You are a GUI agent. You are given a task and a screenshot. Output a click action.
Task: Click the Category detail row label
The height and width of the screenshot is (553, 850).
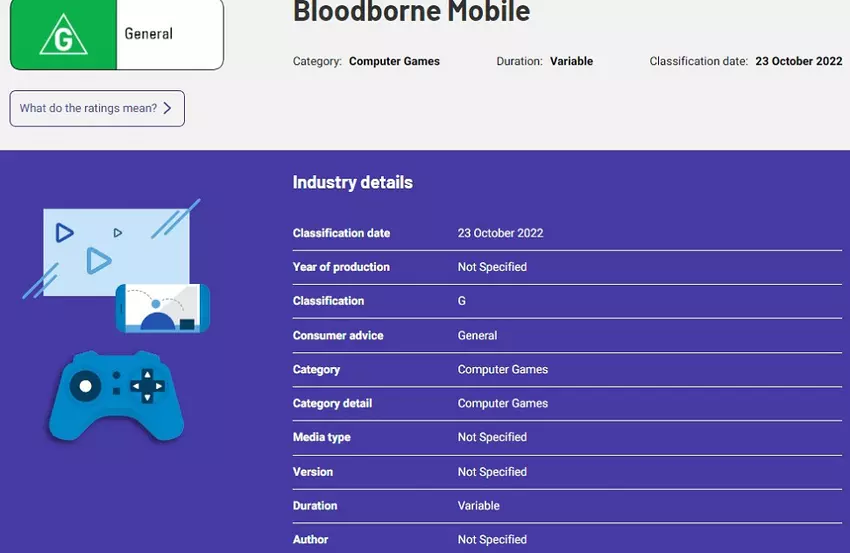tap(332, 403)
